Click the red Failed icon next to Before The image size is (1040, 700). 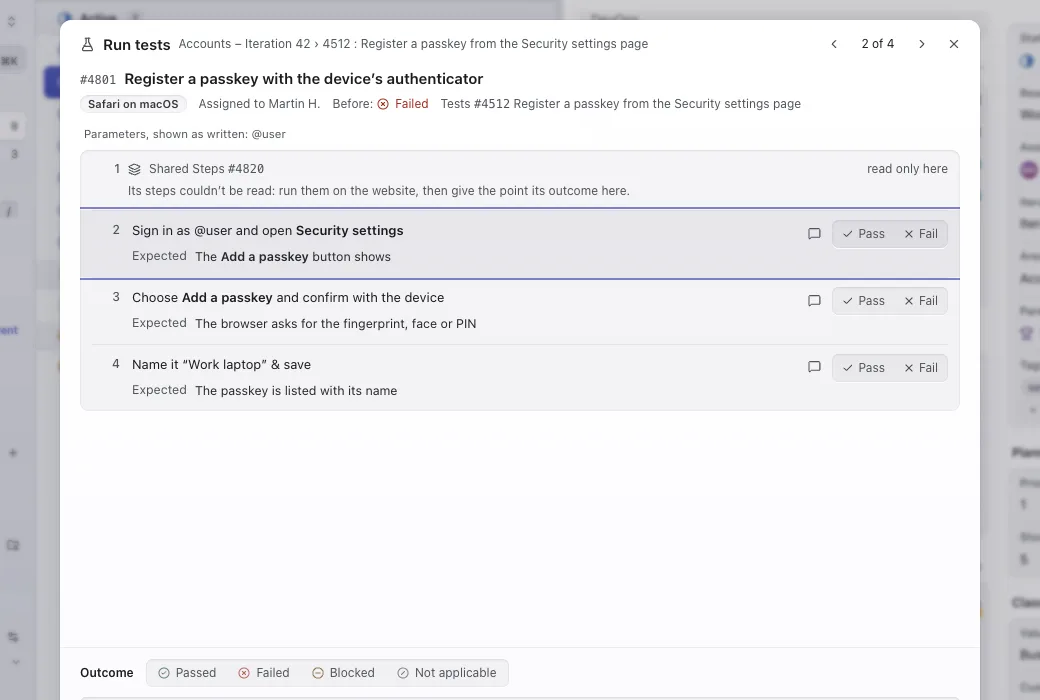(x=383, y=104)
